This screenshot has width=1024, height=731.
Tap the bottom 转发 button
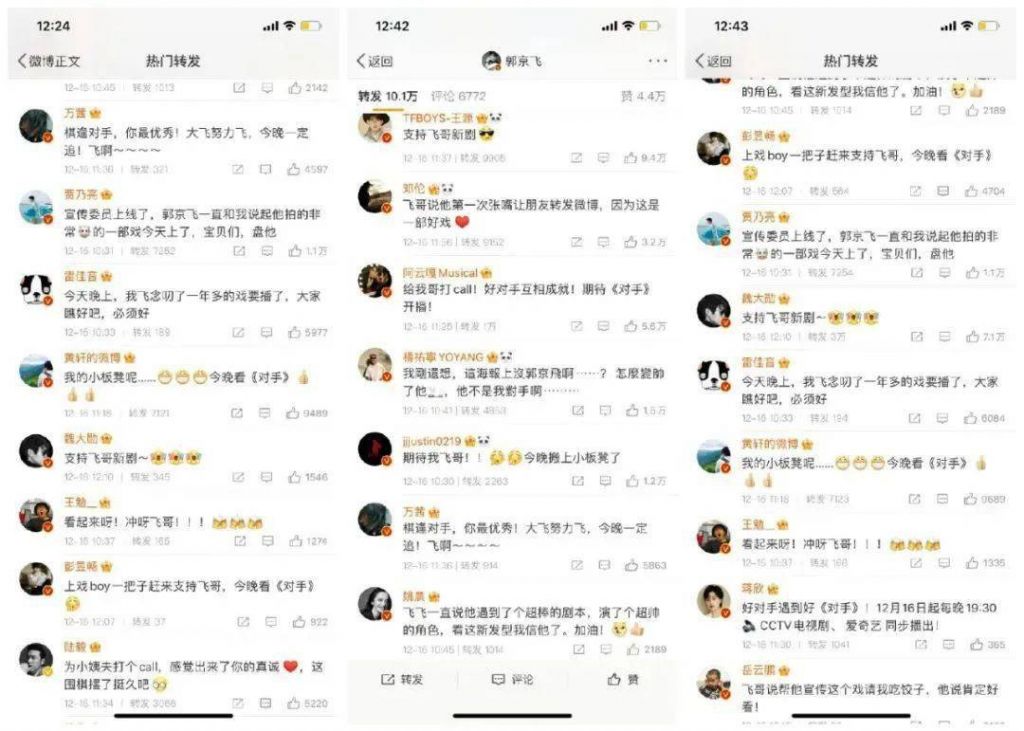[x=402, y=680]
